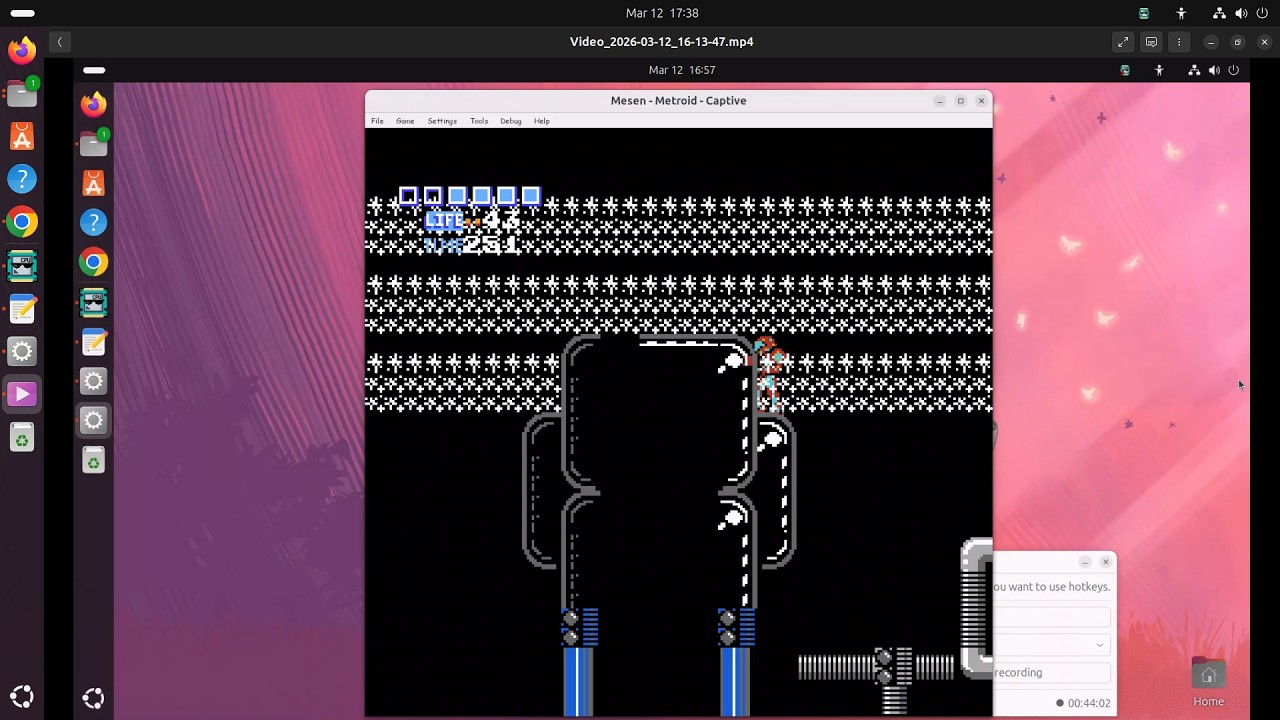1280x720 pixels.
Task: Open Files from the outer desktop dock
Action: [x=22, y=93]
